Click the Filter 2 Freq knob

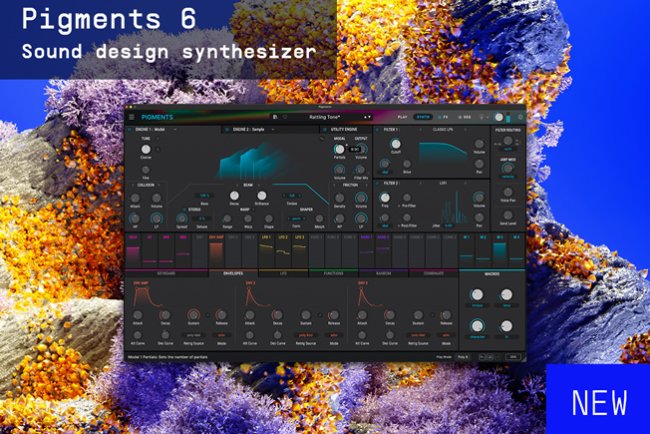pyautogui.click(x=385, y=197)
